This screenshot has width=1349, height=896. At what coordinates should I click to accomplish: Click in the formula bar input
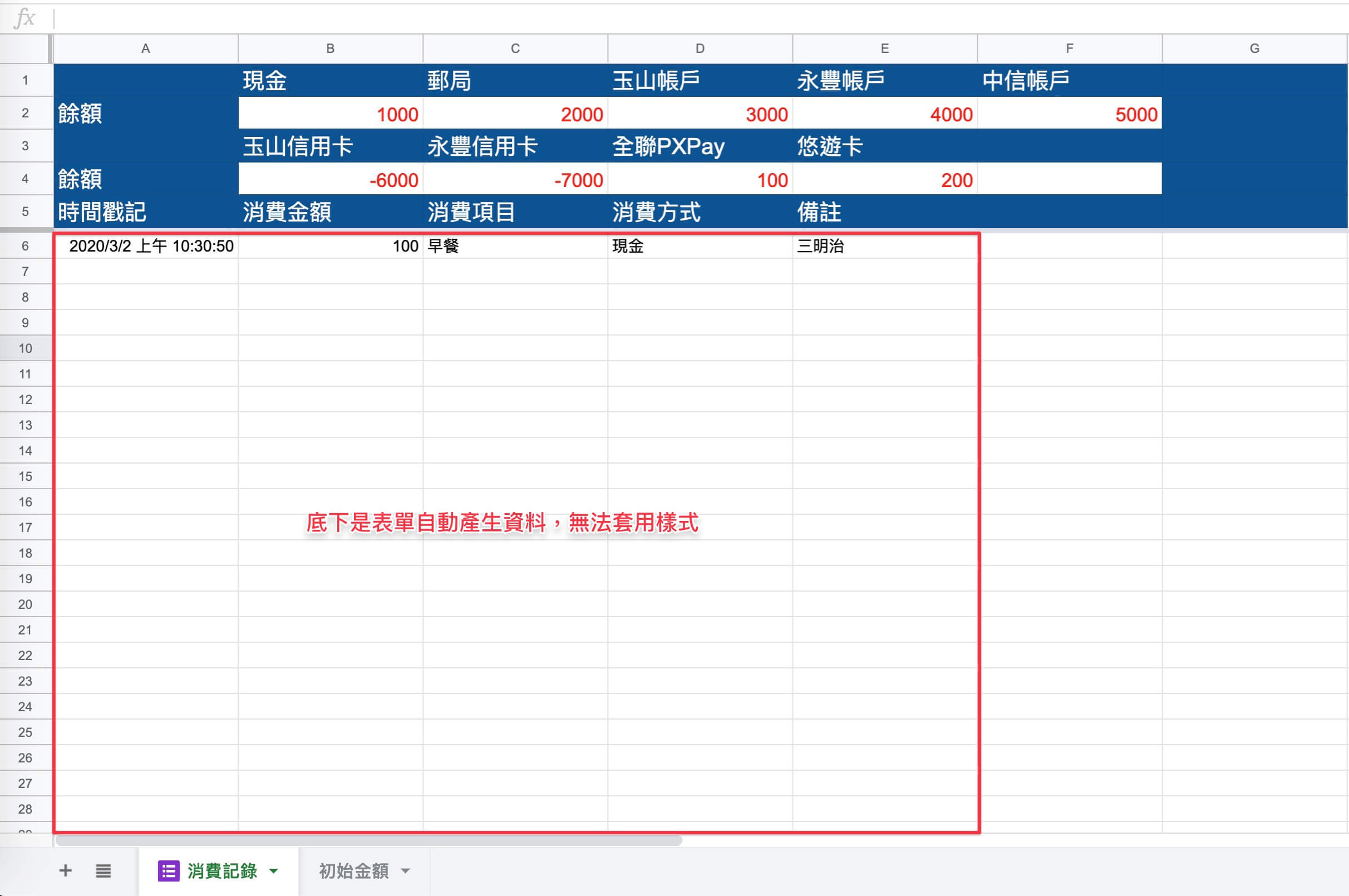tap(702, 18)
